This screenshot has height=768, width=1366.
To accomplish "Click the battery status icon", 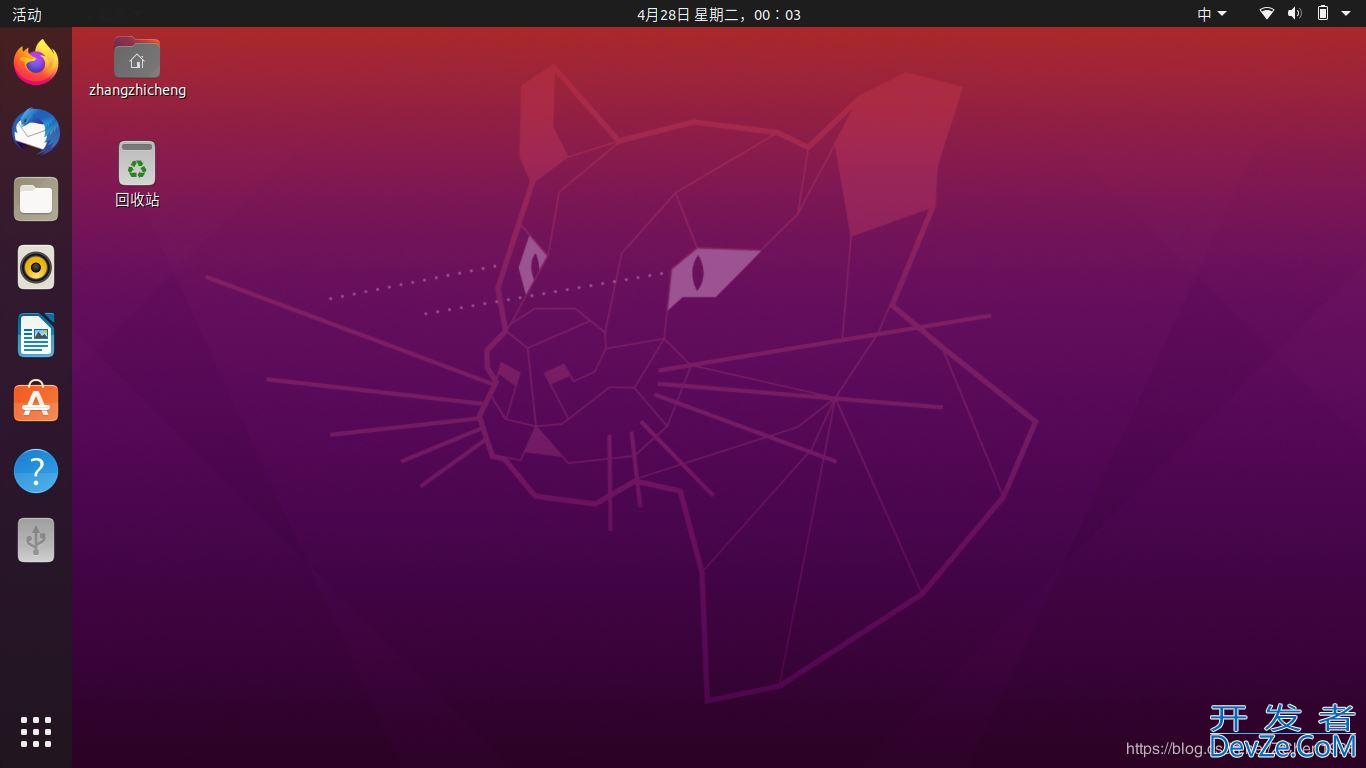I will (x=1323, y=14).
